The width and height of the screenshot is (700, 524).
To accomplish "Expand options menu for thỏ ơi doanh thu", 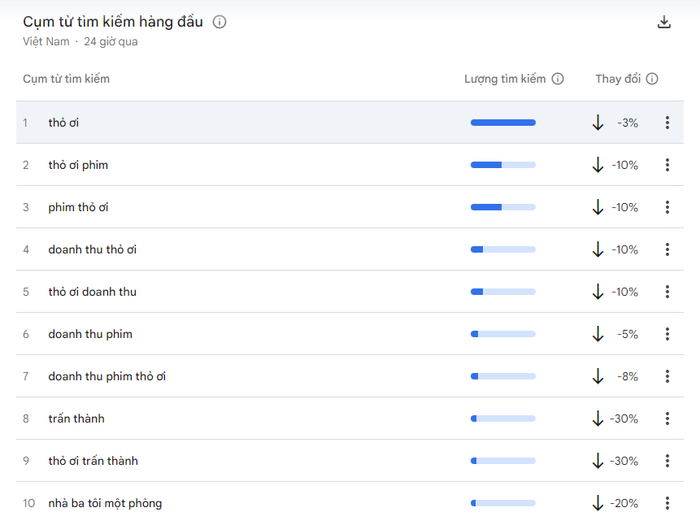I will pos(667,292).
